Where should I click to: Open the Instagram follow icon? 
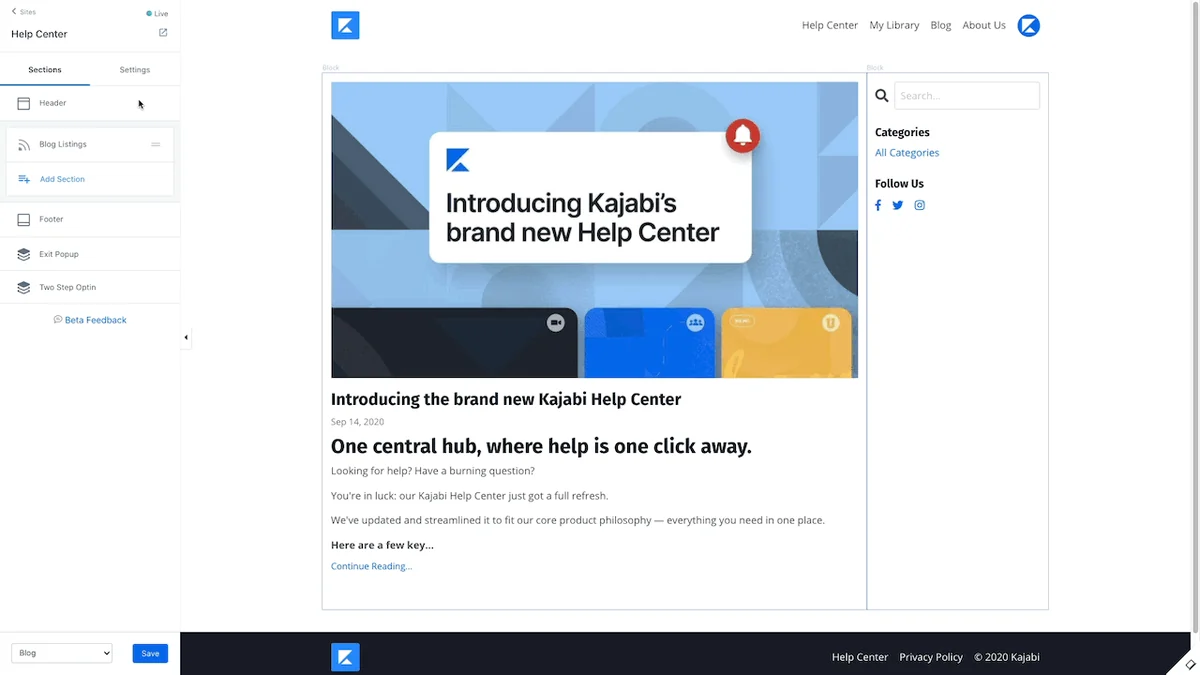[x=920, y=205]
